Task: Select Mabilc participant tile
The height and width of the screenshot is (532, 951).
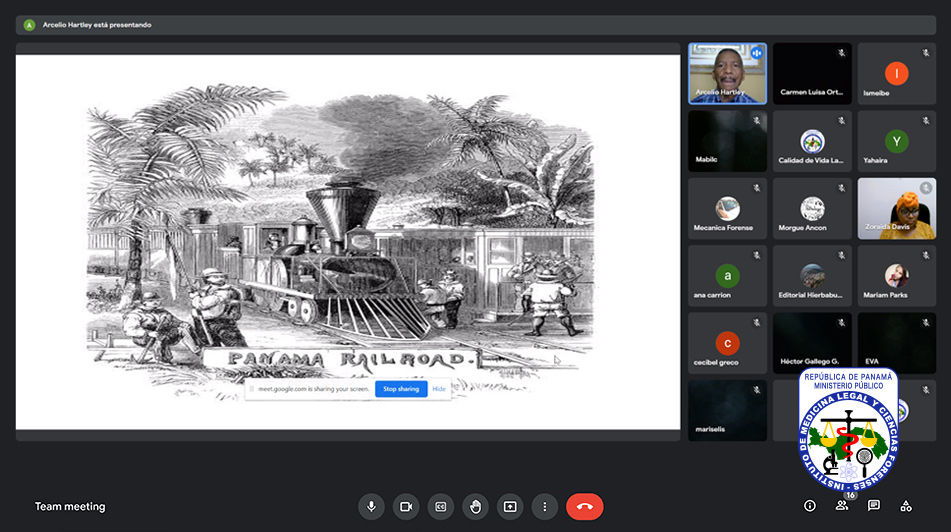Action: pyautogui.click(x=727, y=141)
